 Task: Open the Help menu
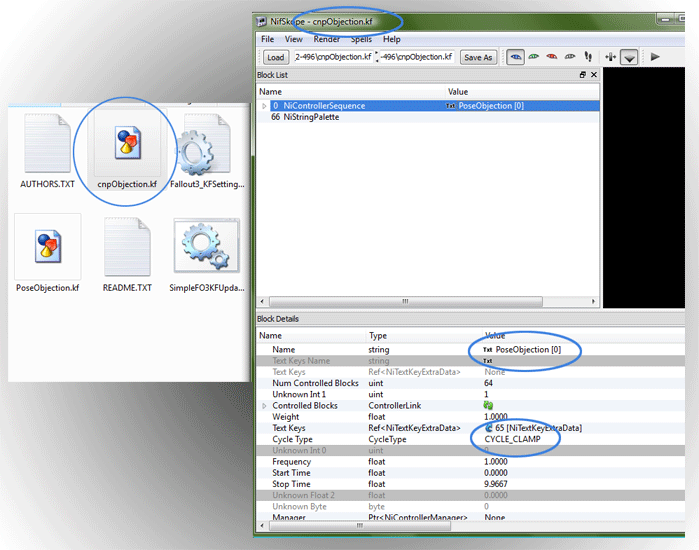tap(391, 39)
